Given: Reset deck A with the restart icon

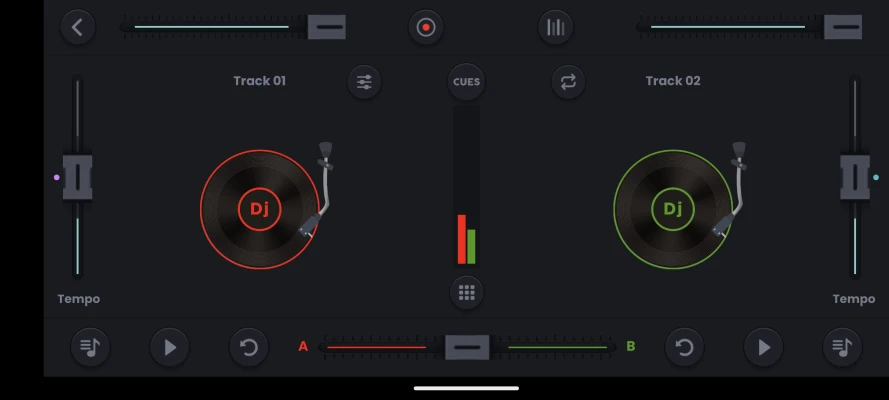Looking at the screenshot, I should pos(249,347).
